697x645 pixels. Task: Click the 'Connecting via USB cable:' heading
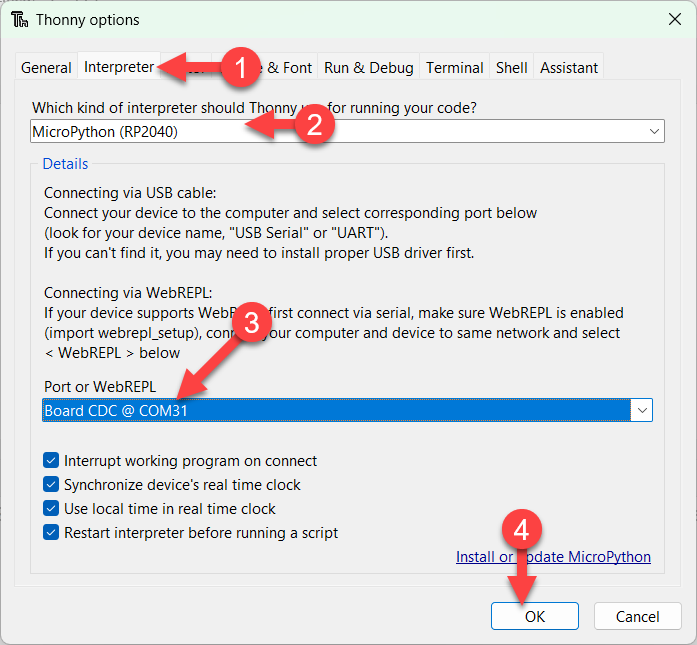(x=130, y=193)
